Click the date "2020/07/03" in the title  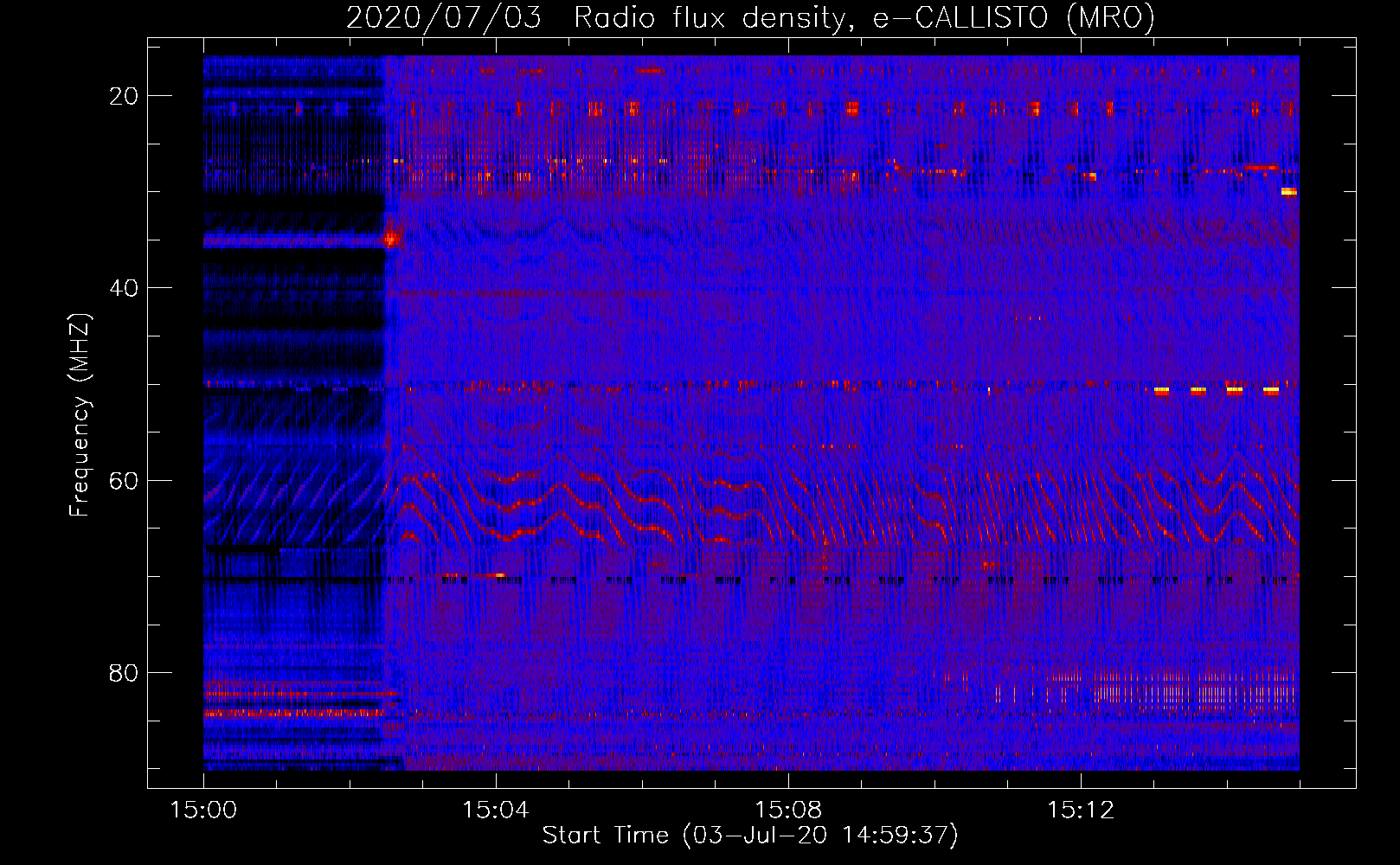444,17
